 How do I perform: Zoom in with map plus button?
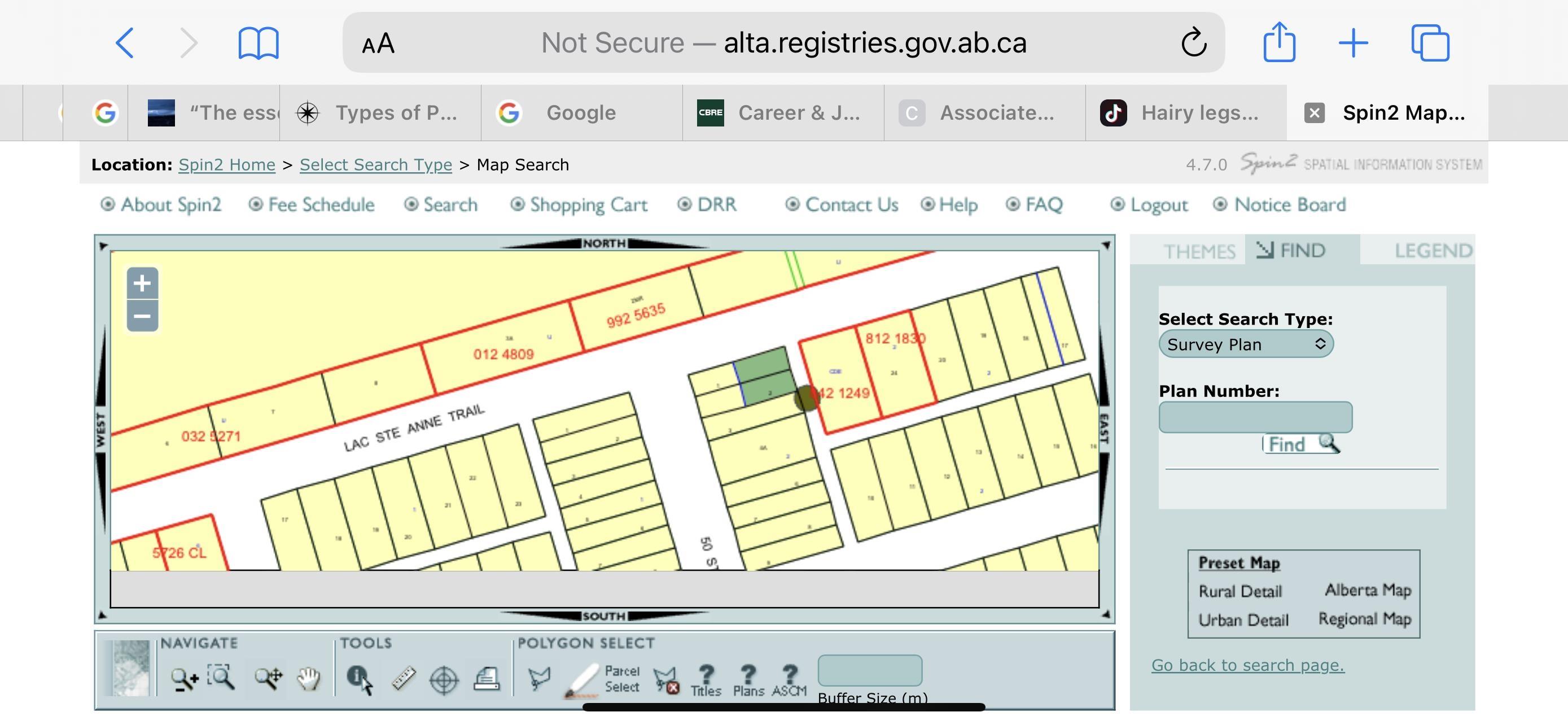coord(142,283)
